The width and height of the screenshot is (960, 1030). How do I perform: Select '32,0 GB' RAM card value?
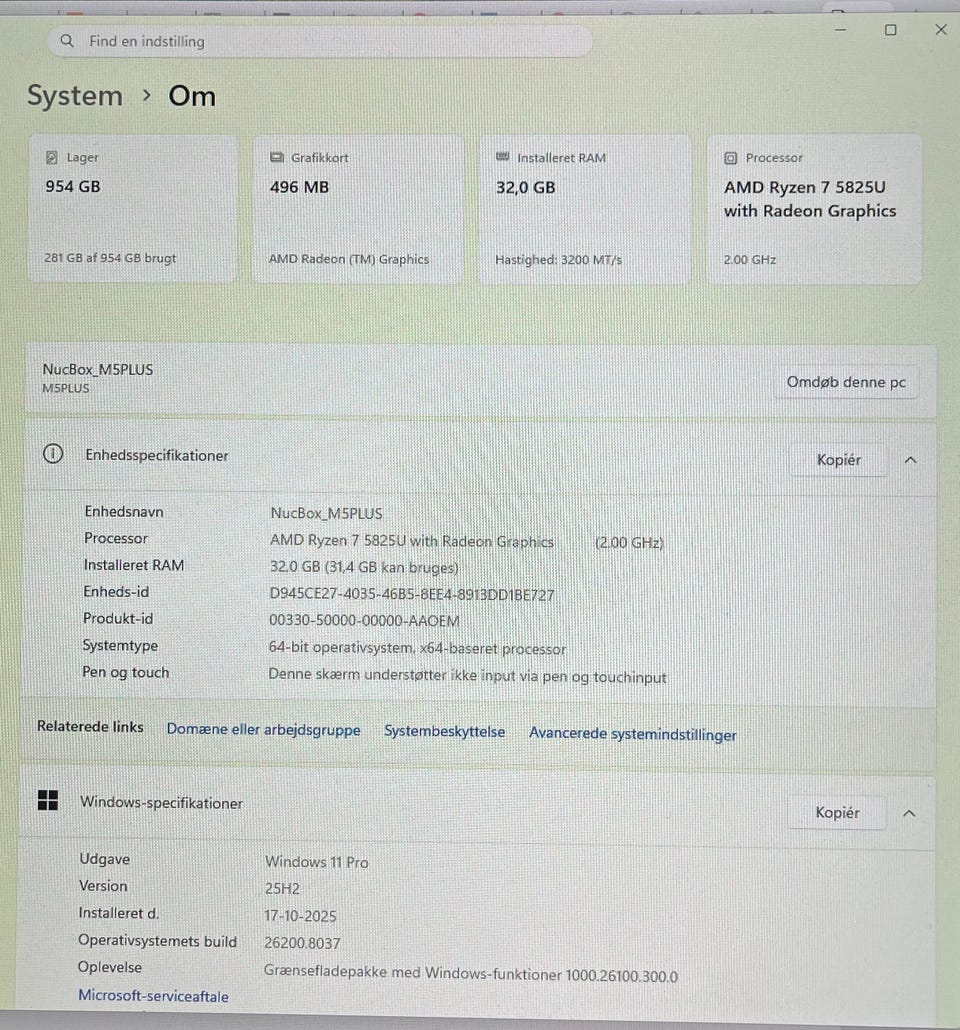coord(526,188)
